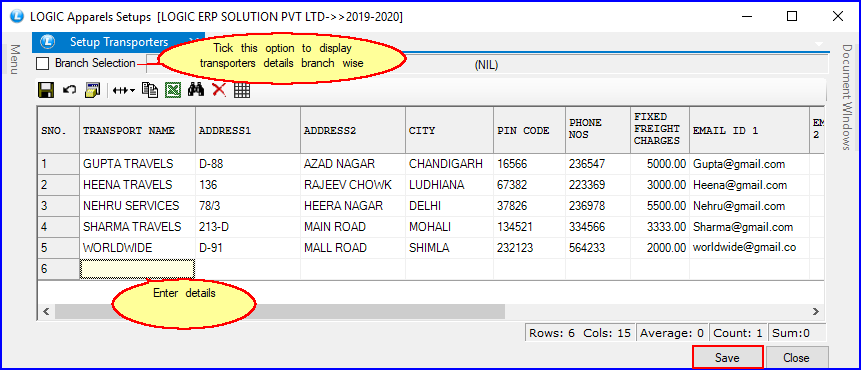Click the green Excel export icon
The image size is (861, 370).
coord(173,90)
